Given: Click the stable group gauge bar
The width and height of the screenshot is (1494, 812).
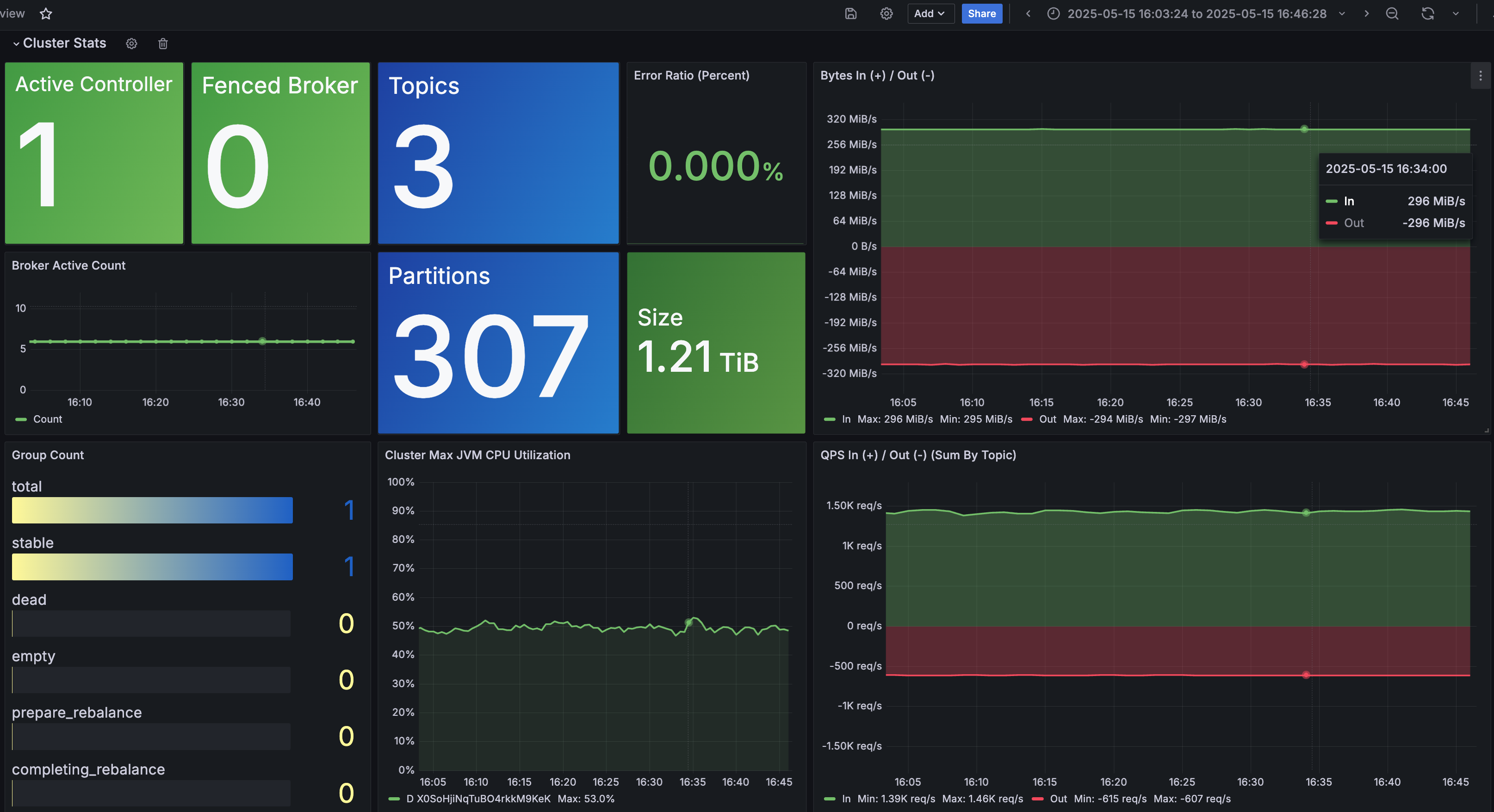Looking at the screenshot, I should 152,567.
